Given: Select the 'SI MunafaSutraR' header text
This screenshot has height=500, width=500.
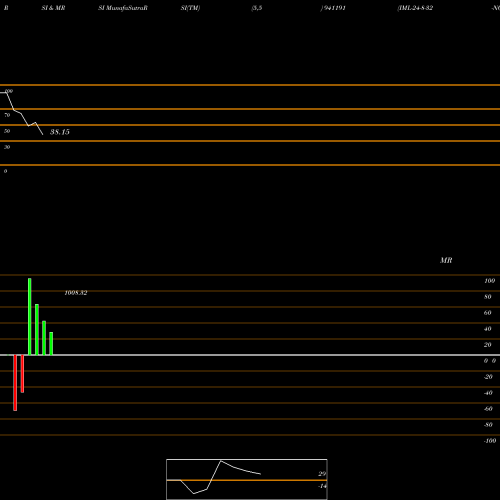Looking at the screenshot, I should [x=123, y=8].
